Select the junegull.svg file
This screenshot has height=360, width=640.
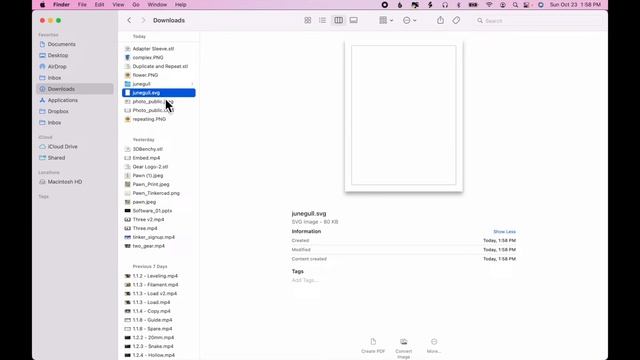[159, 93]
